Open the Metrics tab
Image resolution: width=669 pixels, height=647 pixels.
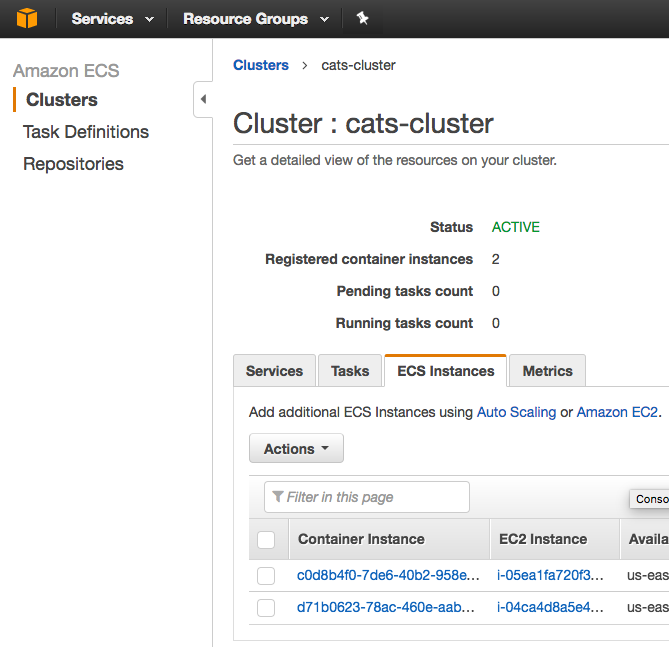click(547, 371)
